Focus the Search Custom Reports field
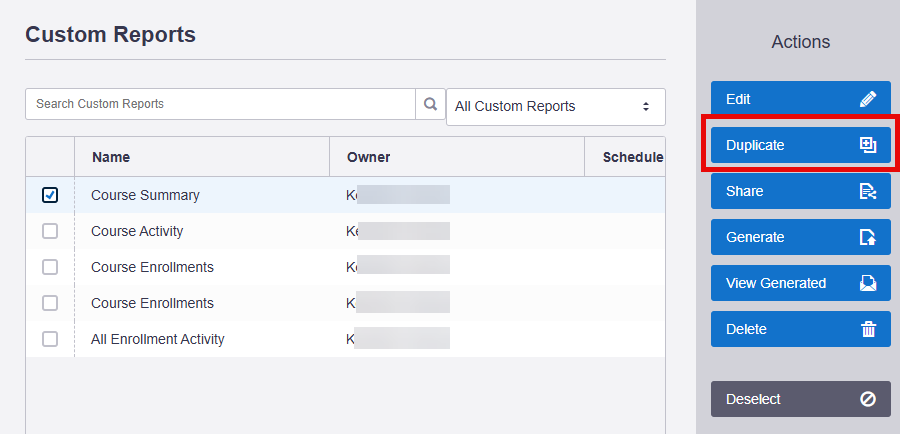 pos(220,104)
